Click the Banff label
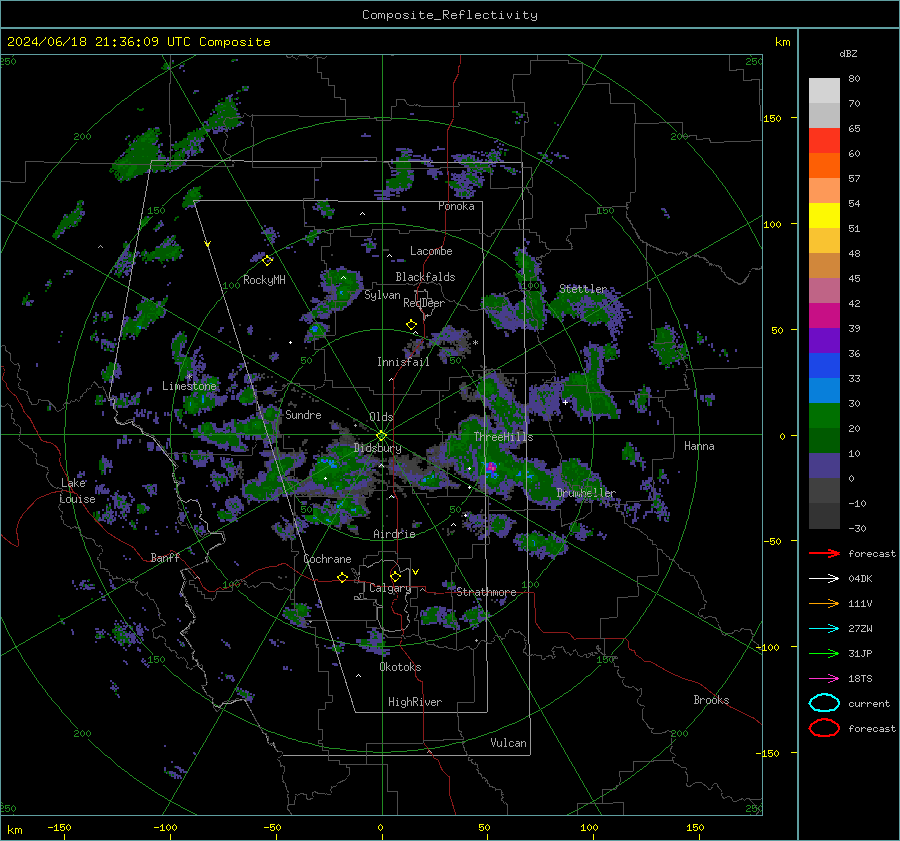 click(x=165, y=557)
